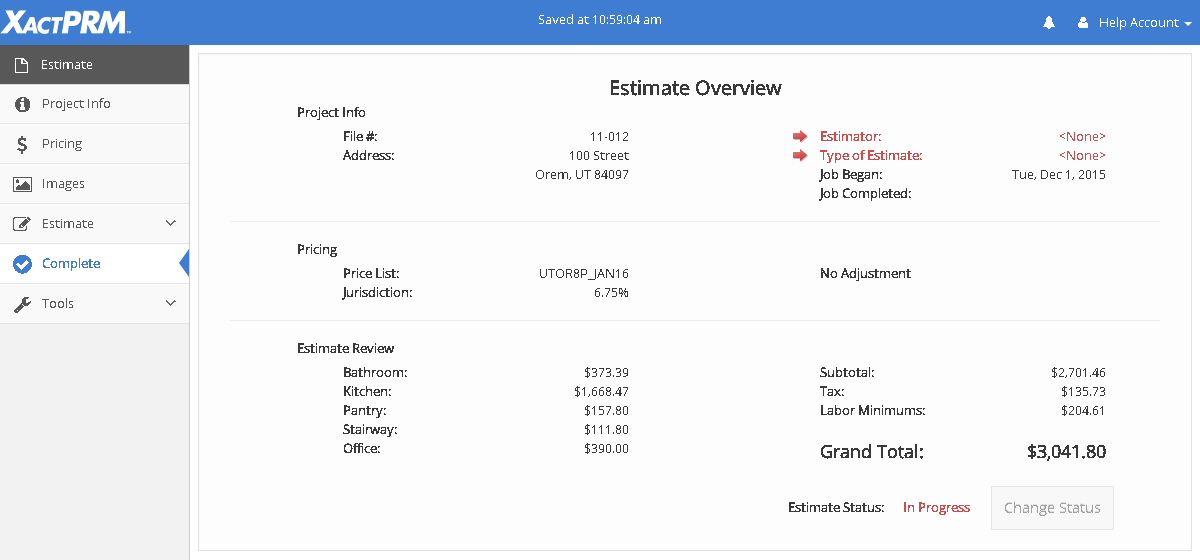Click the Complete checkmark icon

(22, 264)
